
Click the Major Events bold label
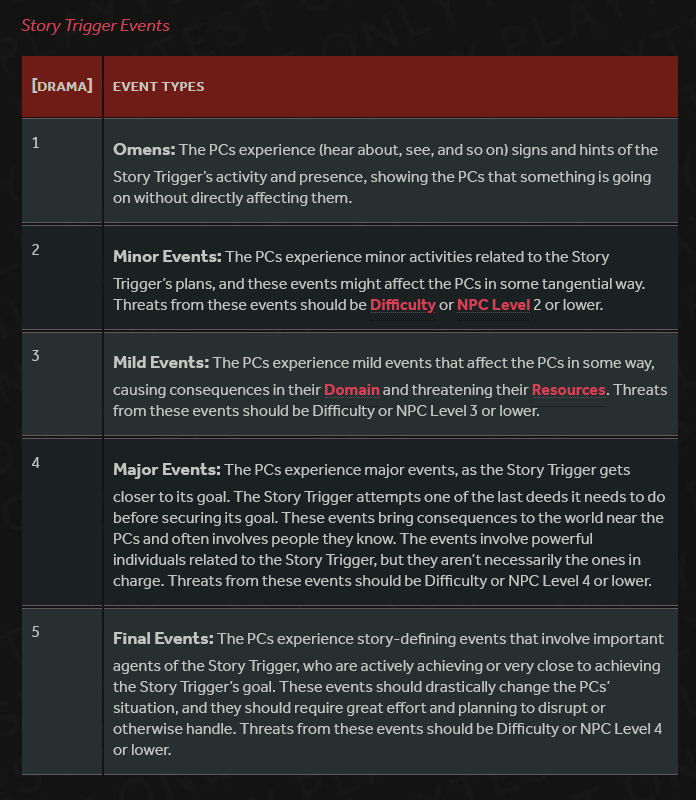[167, 470]
